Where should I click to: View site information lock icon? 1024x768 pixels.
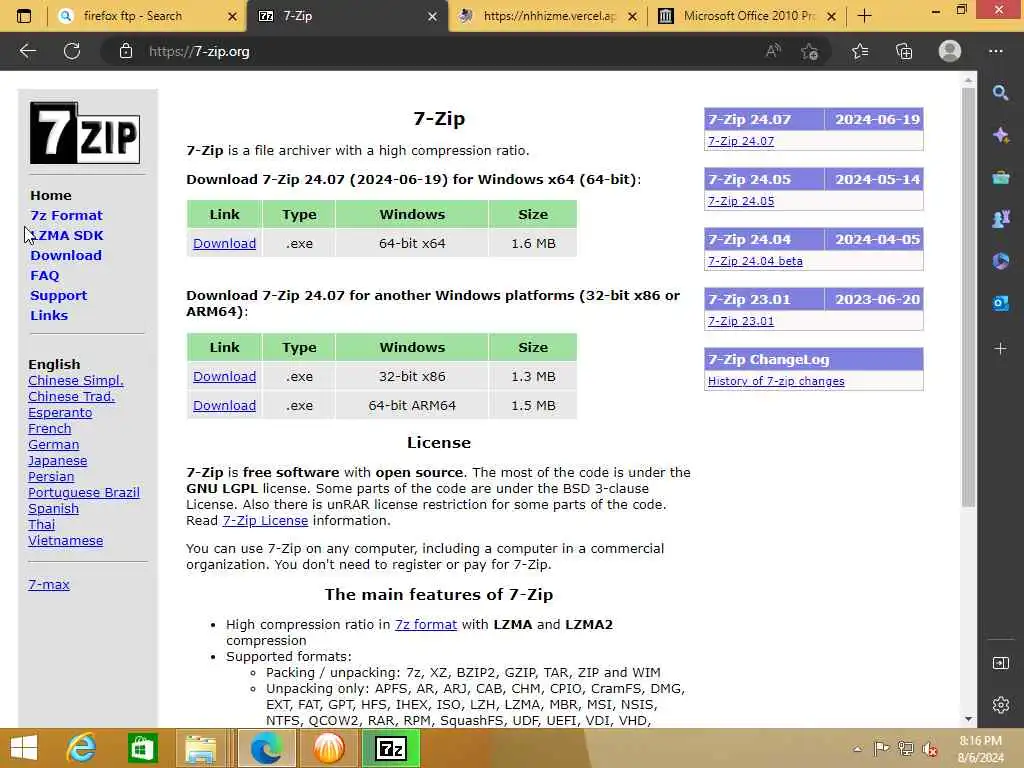coord(126,51)
